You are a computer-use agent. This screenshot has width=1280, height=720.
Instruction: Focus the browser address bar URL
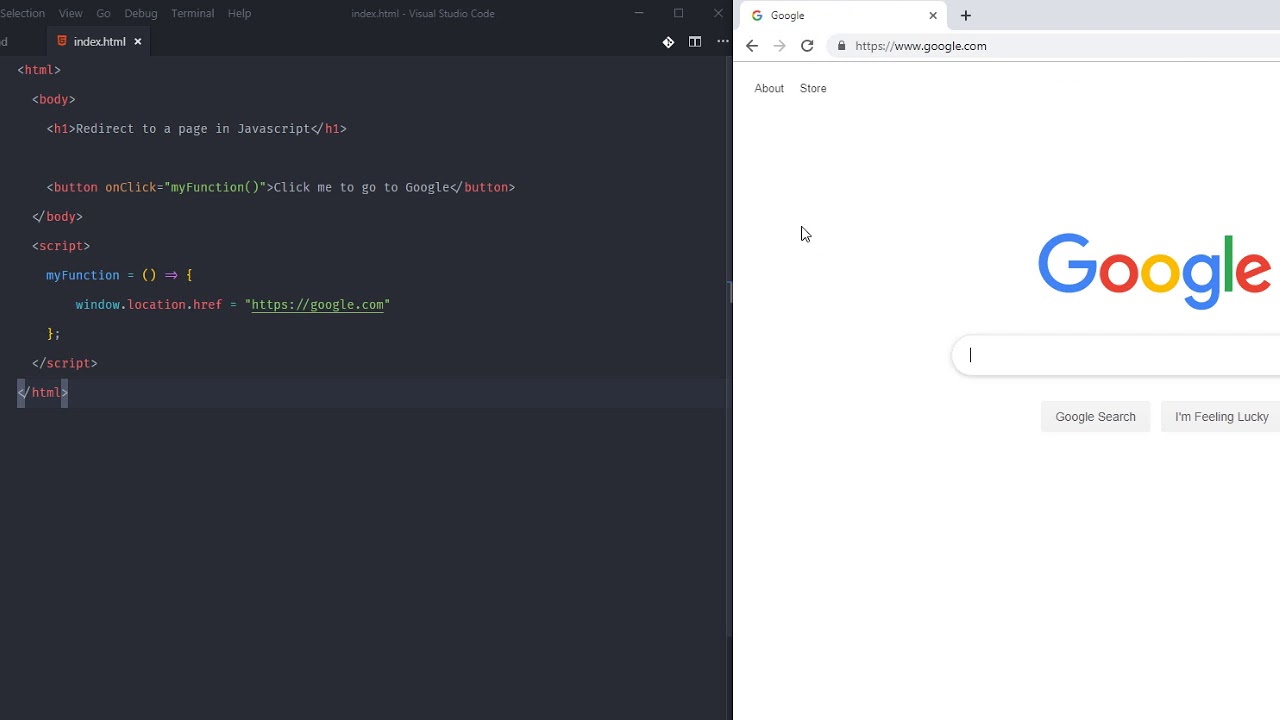click(921, 46)
